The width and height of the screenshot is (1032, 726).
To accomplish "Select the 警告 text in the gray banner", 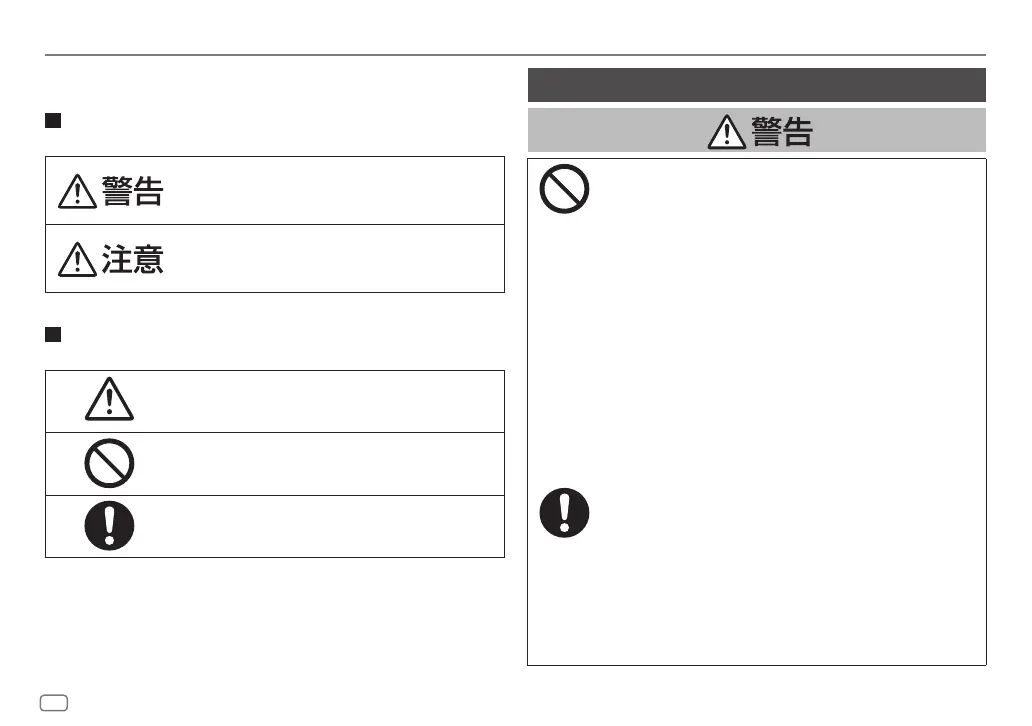I will point(782,132).
